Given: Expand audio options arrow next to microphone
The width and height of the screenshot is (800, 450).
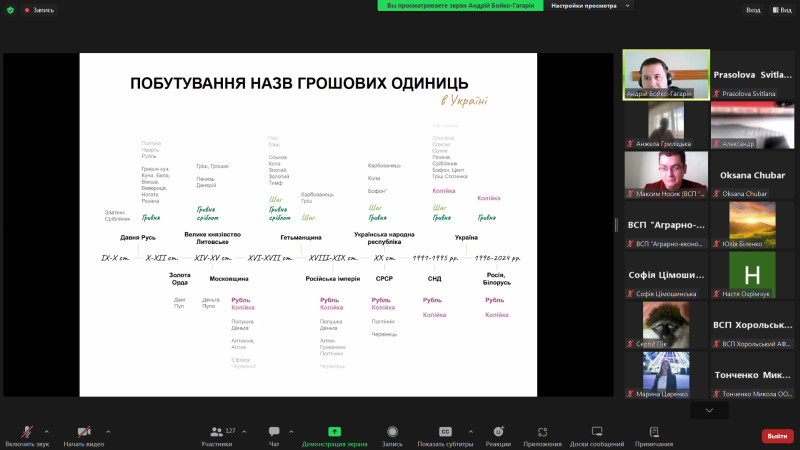Looking at the screenshot, I should (x=51, y=431).
